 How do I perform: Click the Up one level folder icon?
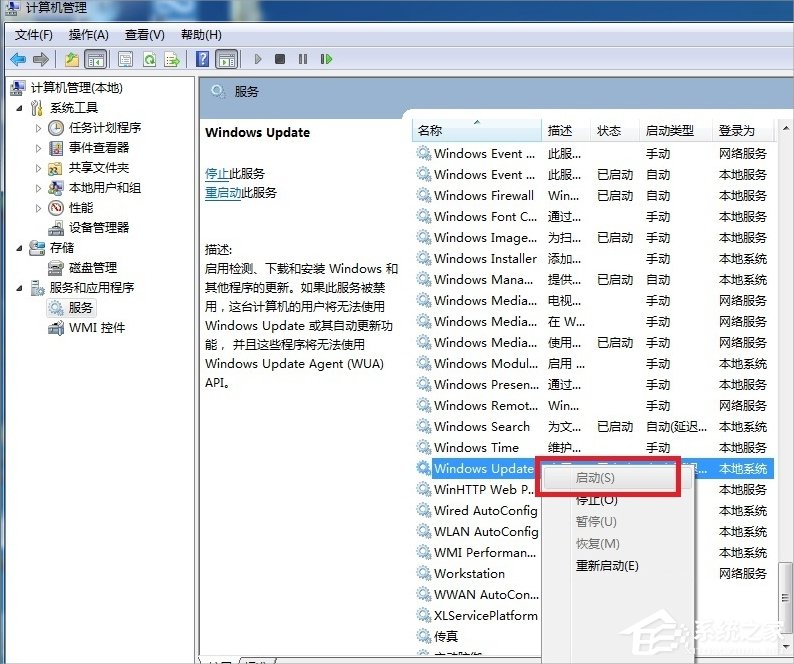(72, 59)
